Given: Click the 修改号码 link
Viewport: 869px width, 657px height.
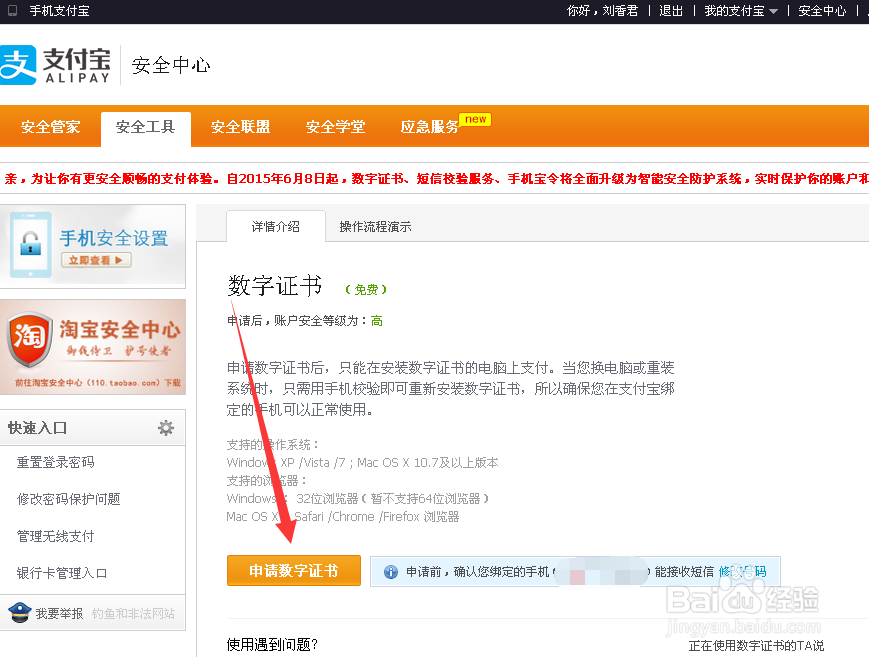Looking at the screenshot, I should coord(742,571).
